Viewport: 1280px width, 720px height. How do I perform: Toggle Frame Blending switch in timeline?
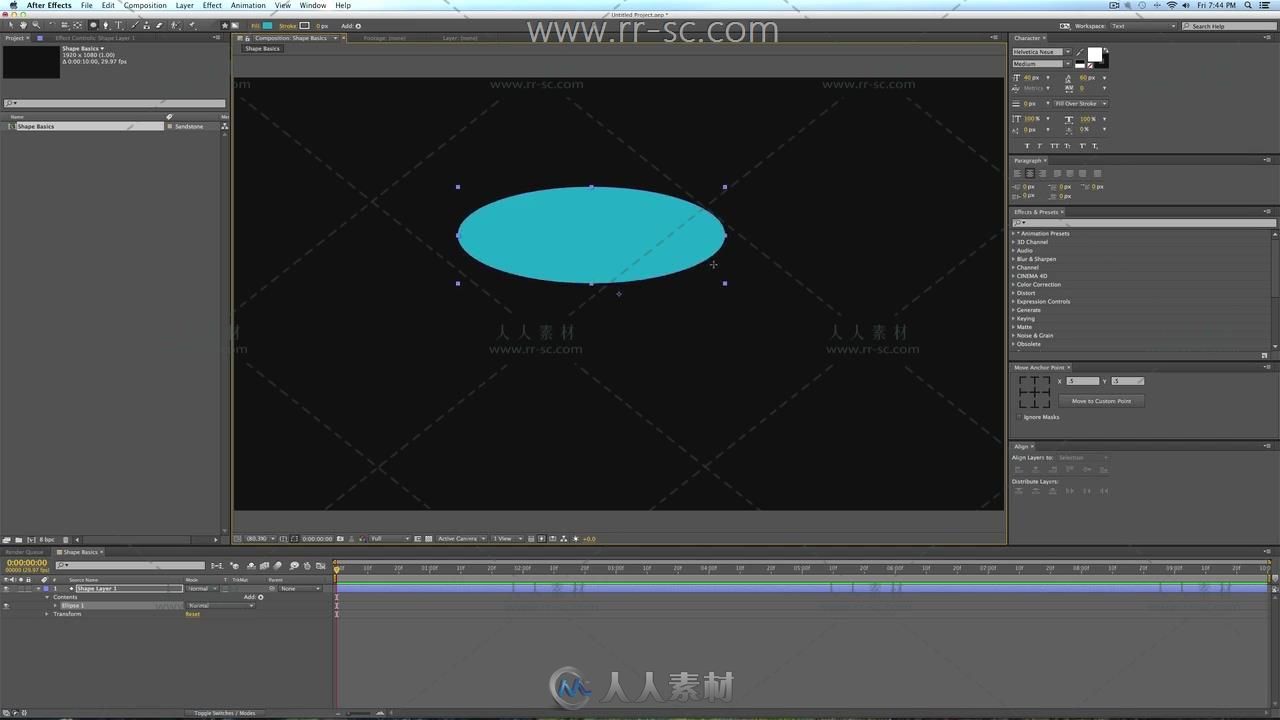click(264, 566)
